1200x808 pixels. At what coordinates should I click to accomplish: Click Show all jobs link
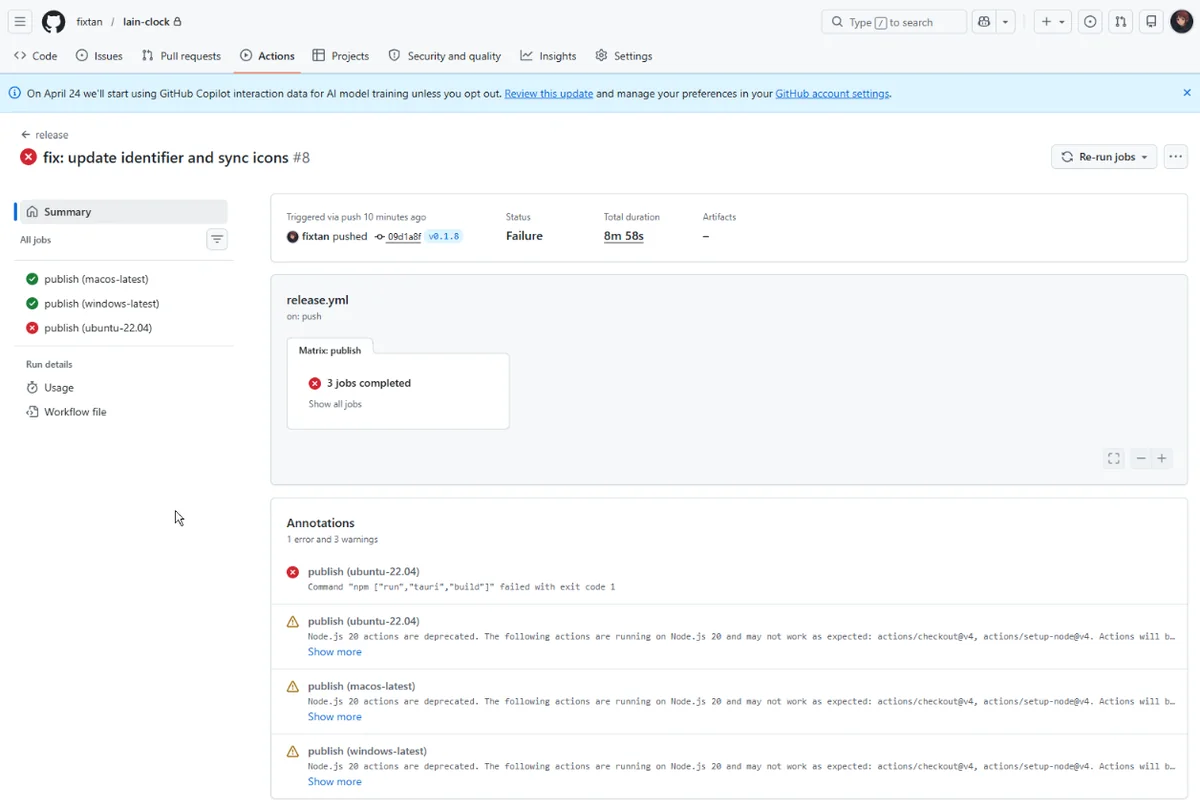335,404
